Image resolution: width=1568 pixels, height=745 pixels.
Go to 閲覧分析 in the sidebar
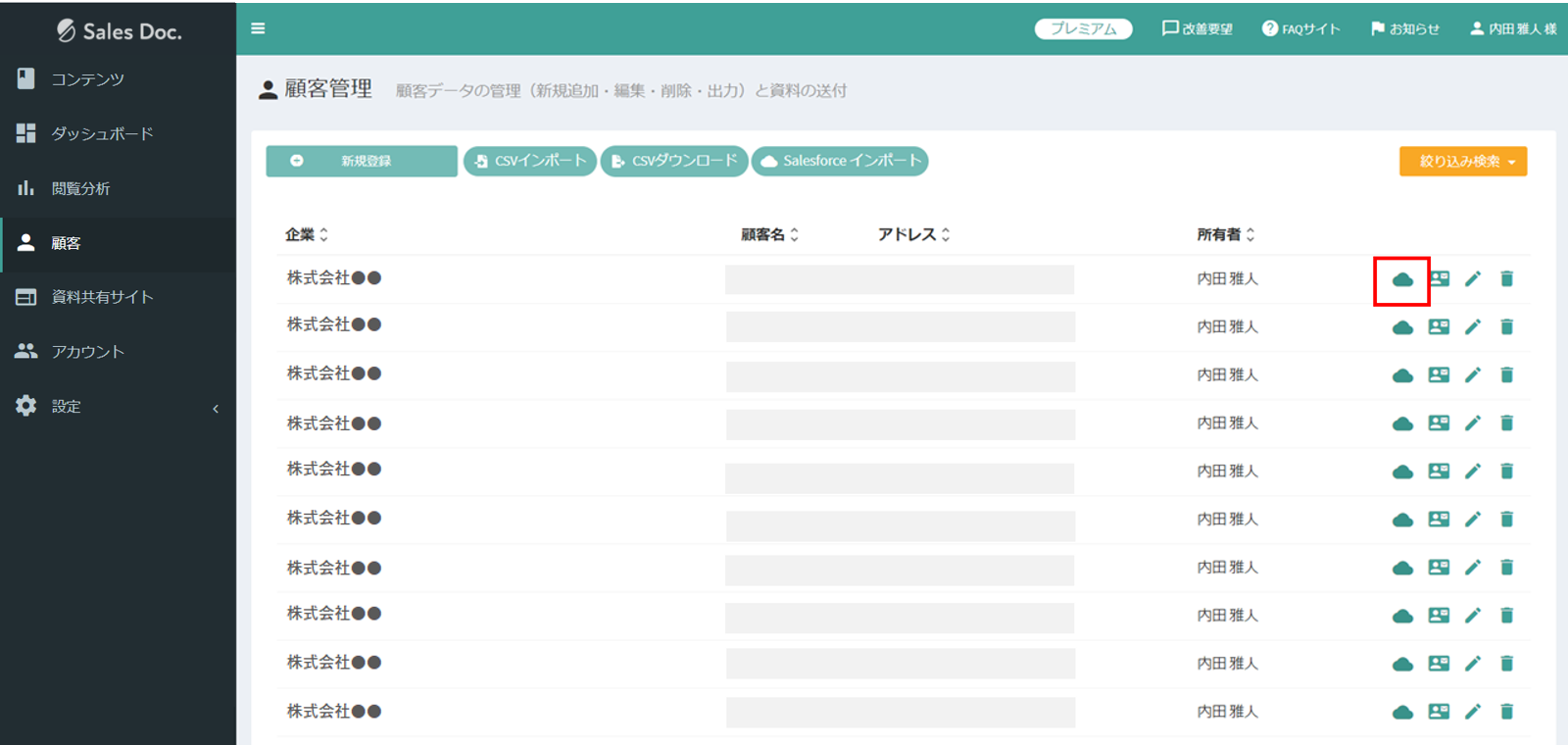tap(80, 188)
